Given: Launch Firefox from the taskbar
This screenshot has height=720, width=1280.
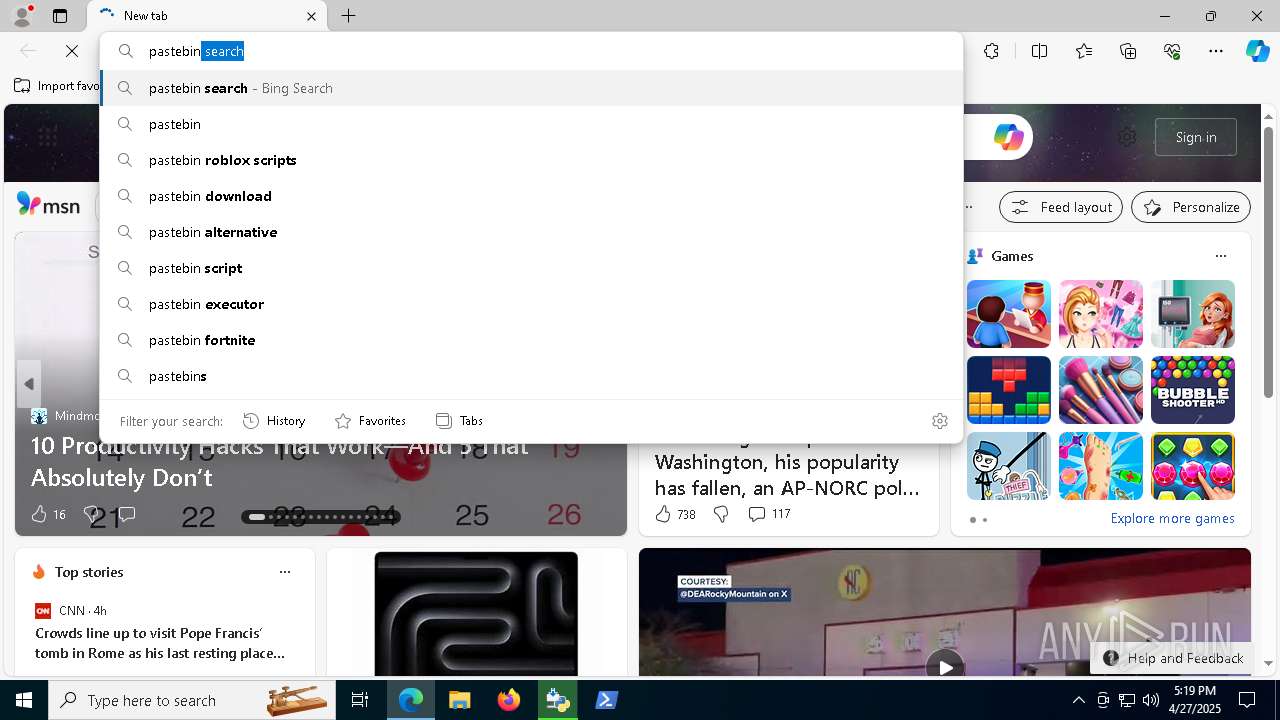Looking at the screenshot, I should pos(508,700).
